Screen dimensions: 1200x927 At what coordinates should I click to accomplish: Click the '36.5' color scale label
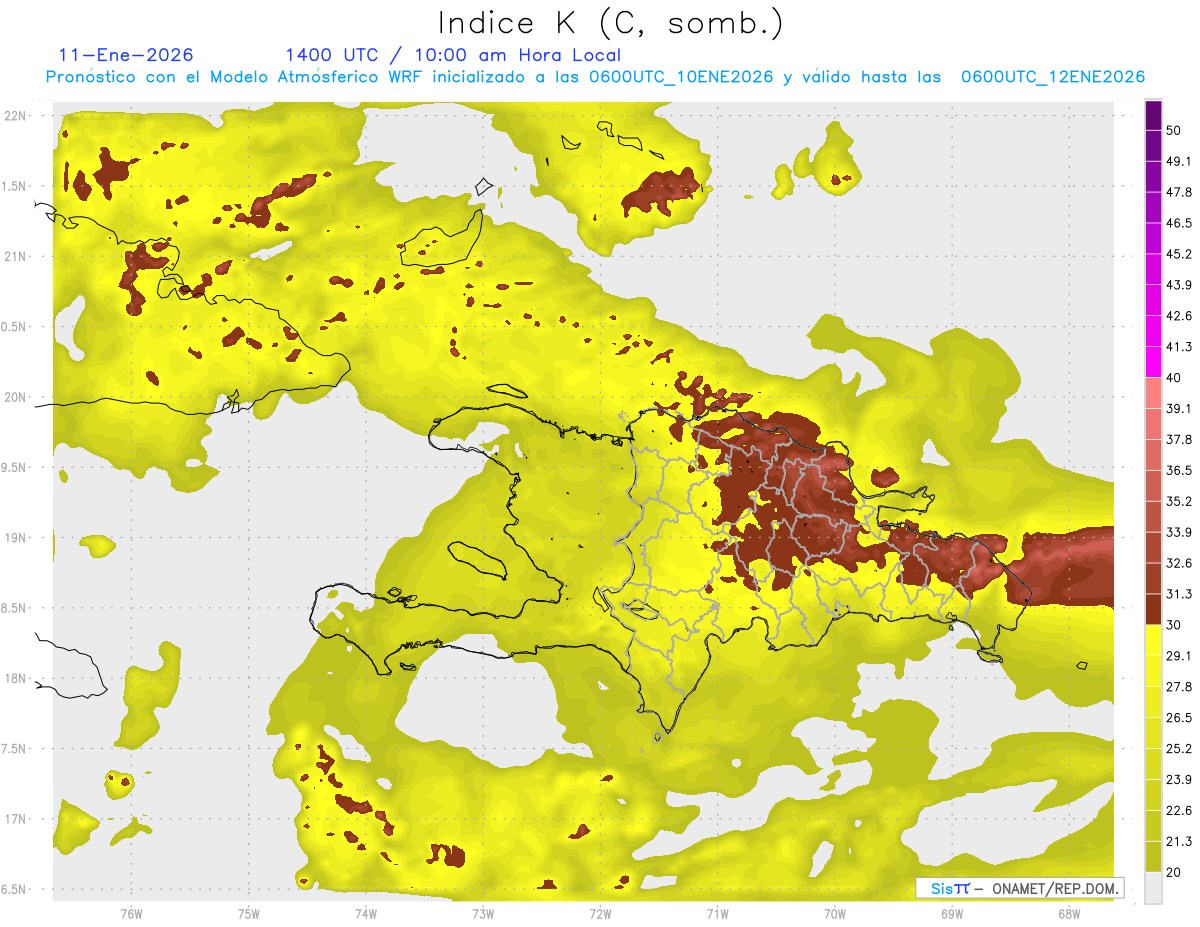[1179, 470]
